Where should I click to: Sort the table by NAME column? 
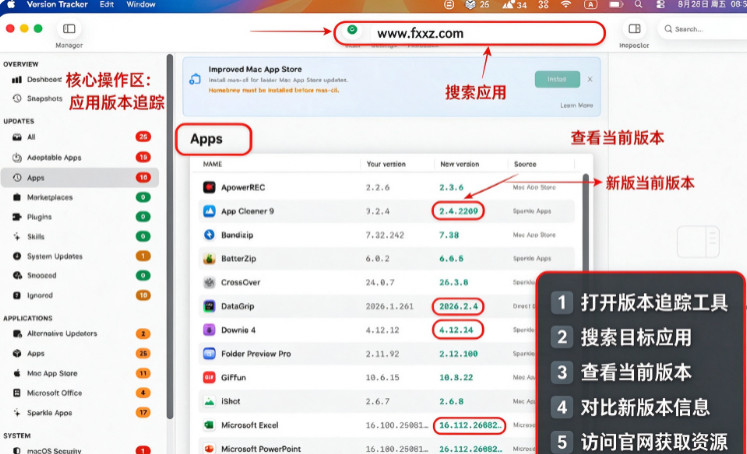[x=212, y=164]
